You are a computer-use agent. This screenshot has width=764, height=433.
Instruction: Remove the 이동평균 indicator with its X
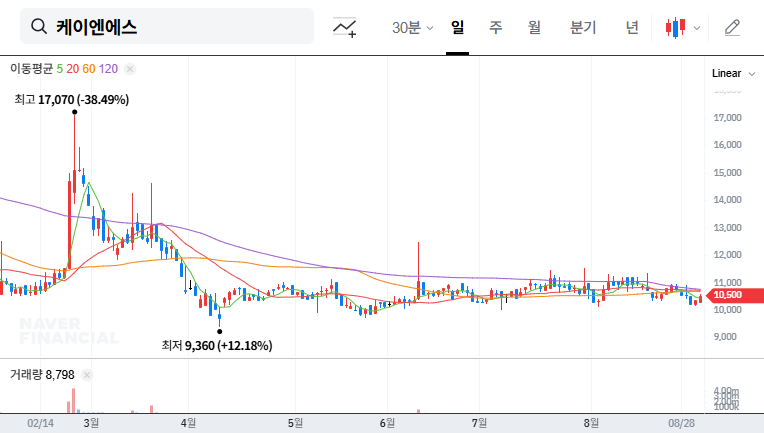pos(130,69)
